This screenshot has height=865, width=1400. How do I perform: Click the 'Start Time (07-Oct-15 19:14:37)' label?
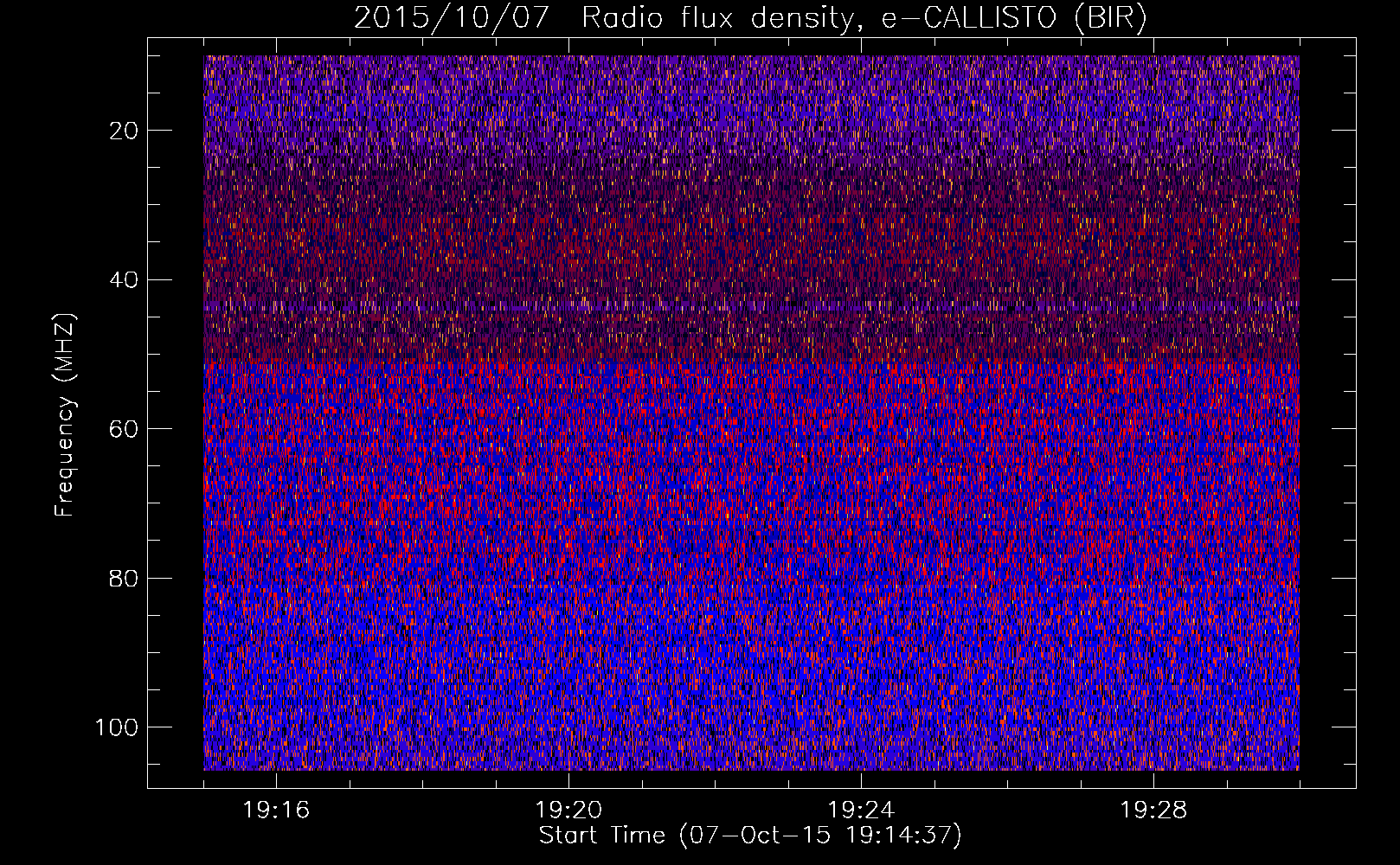pyautogui.click(x=750, y=836)
